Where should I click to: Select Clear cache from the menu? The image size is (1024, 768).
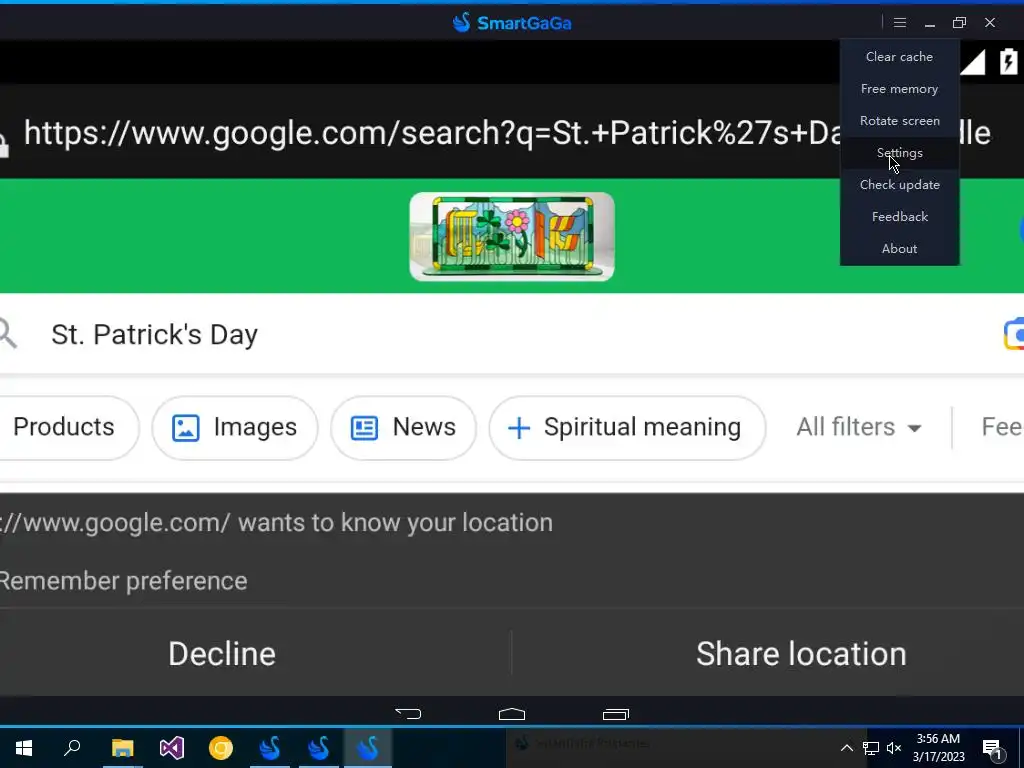pyautogui.click(x=899, y=57)
